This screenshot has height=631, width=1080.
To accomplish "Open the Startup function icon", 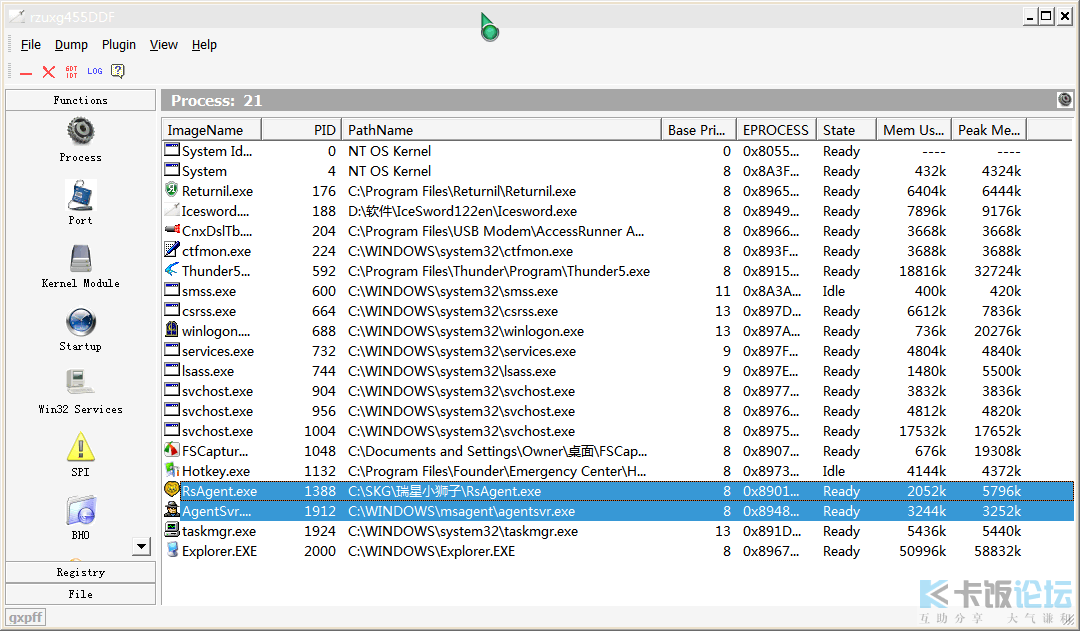I will coord(81,322).
